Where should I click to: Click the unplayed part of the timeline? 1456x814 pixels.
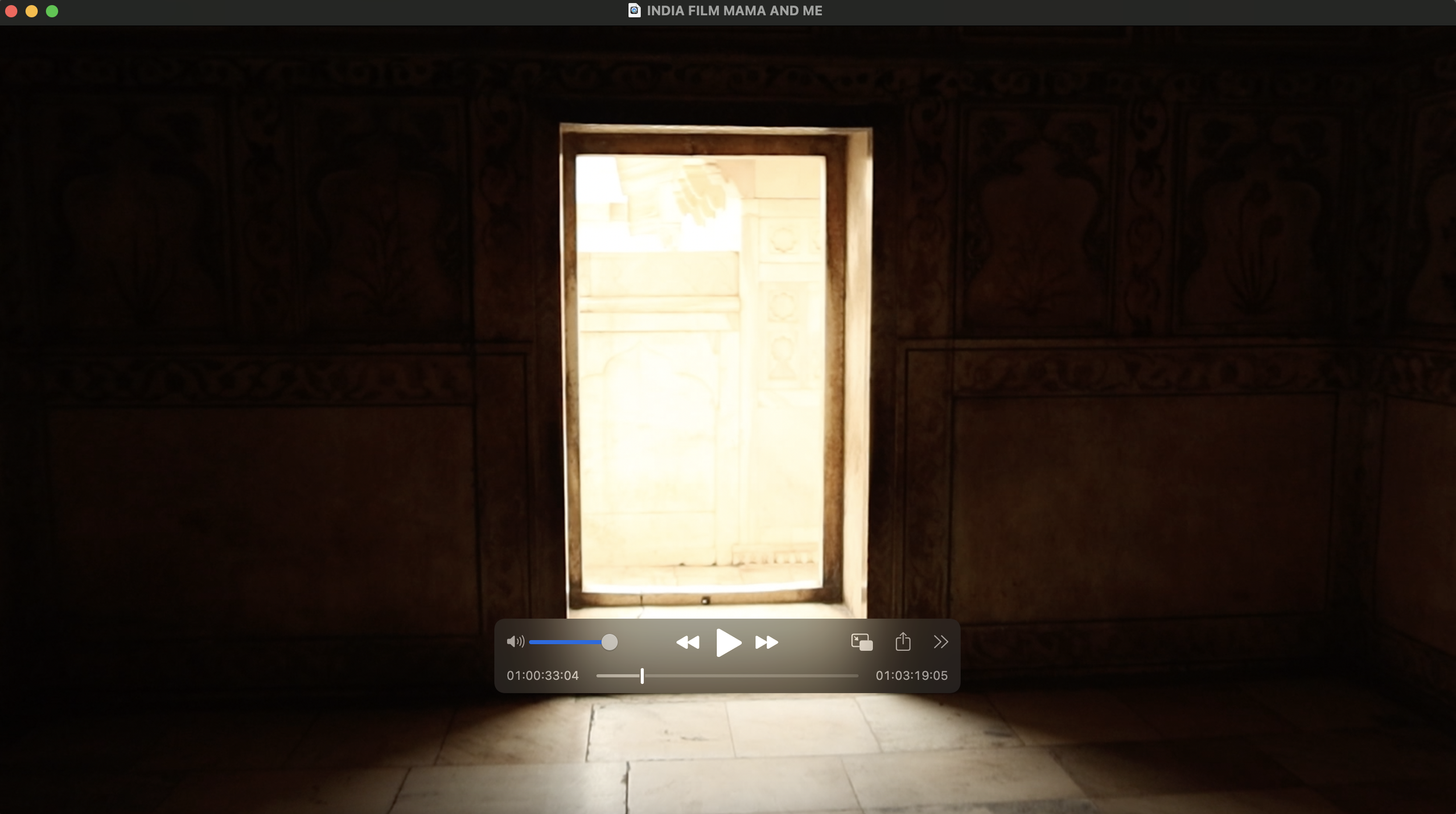[x=751, y=676]
